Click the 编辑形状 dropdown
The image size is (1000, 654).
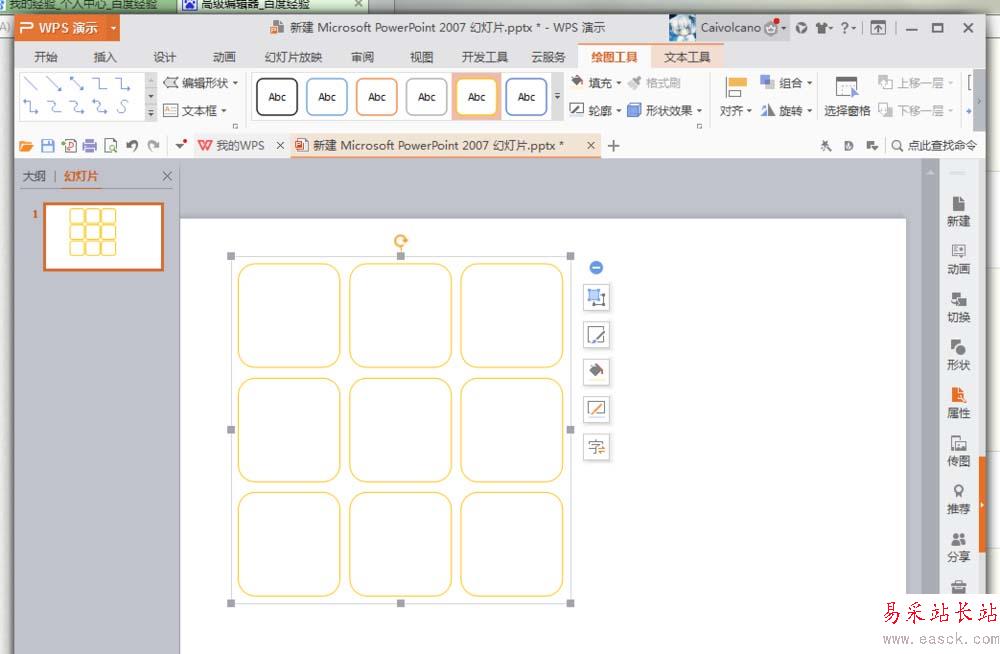[x=201, y=83]
